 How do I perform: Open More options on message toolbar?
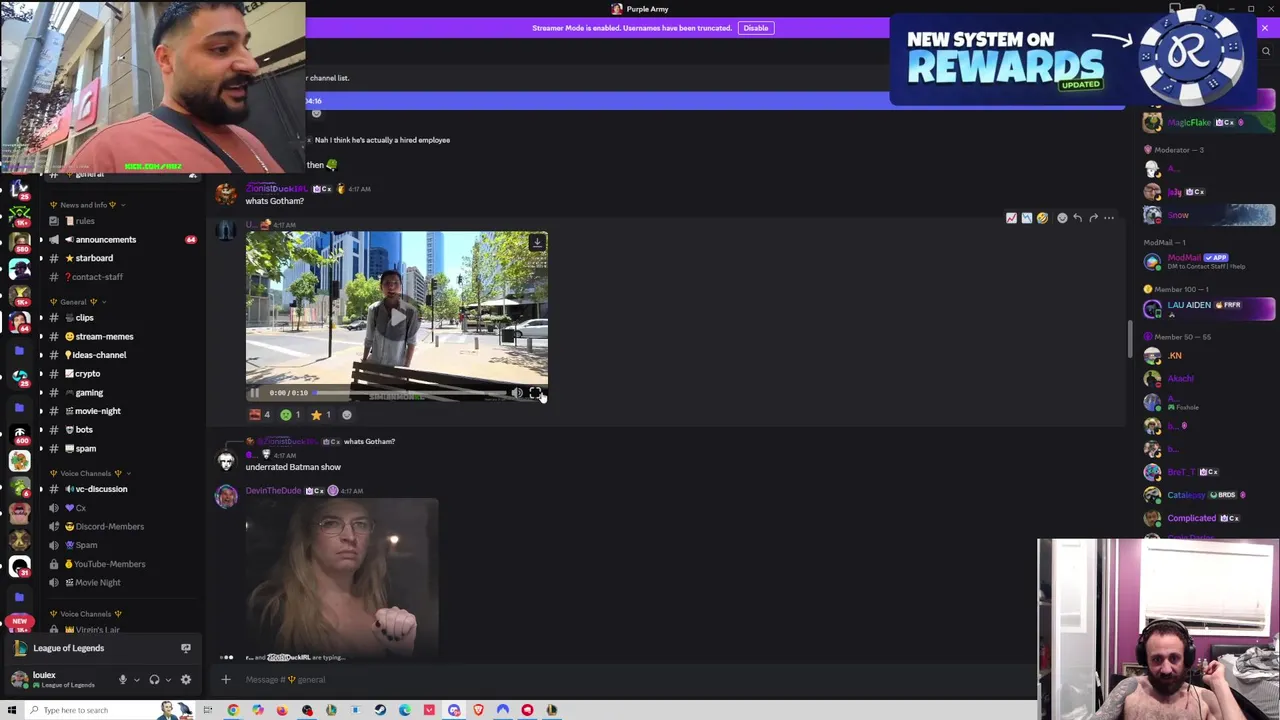point(1109,218)
